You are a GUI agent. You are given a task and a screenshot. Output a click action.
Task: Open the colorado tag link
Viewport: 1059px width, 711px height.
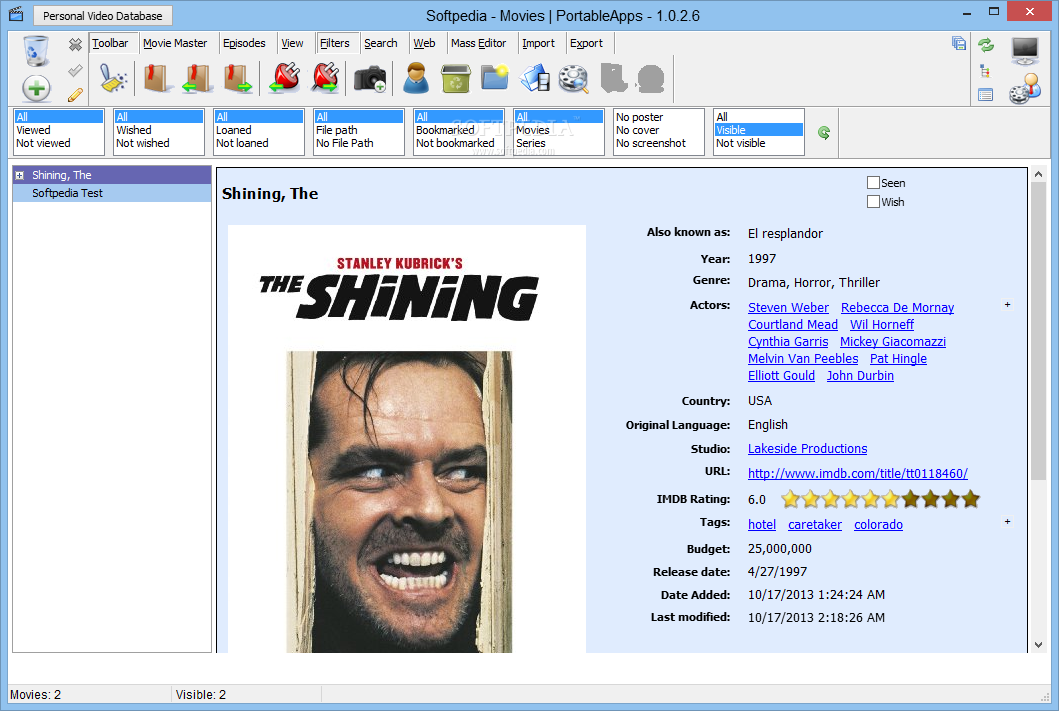click(x=878, y=525)
